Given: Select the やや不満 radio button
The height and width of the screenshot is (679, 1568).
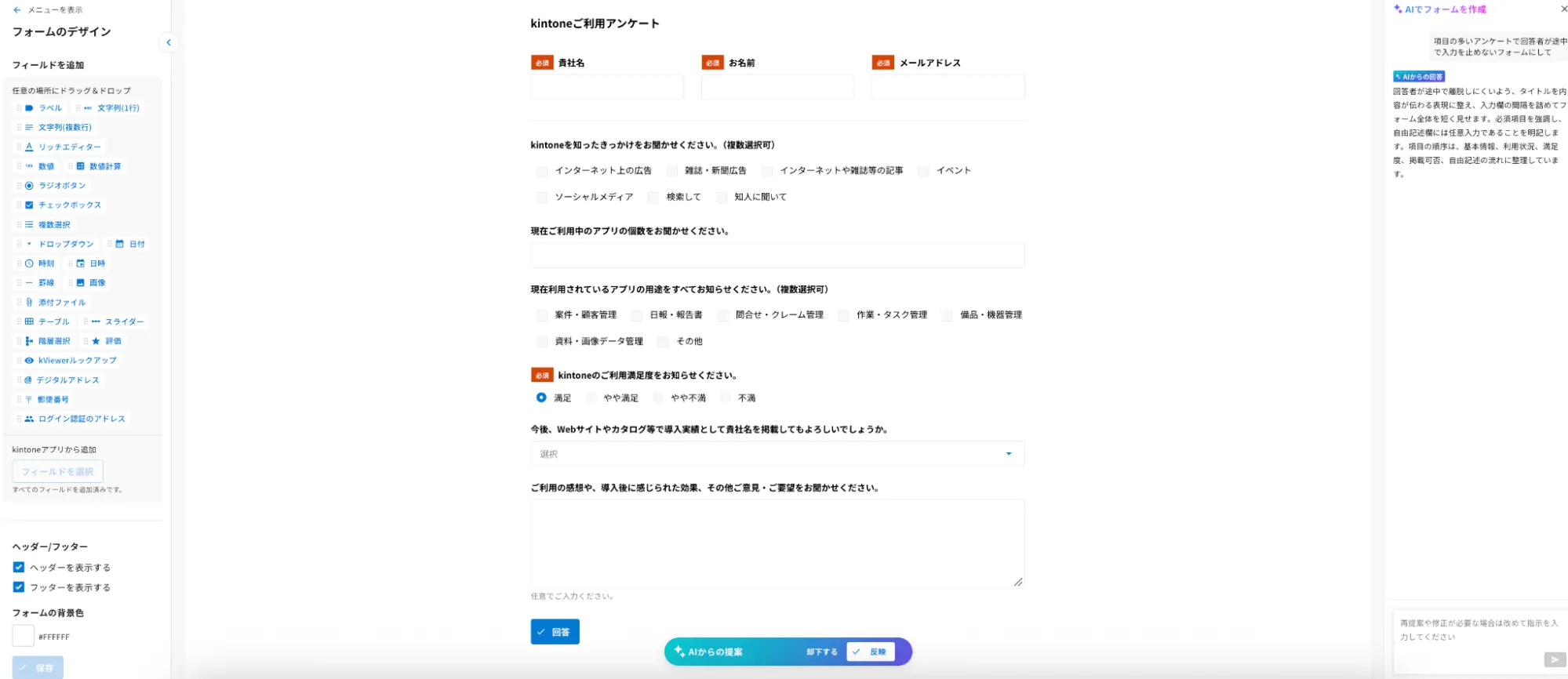Looking at the screenshot, I should pyautogui.click(x=658, y=398).
